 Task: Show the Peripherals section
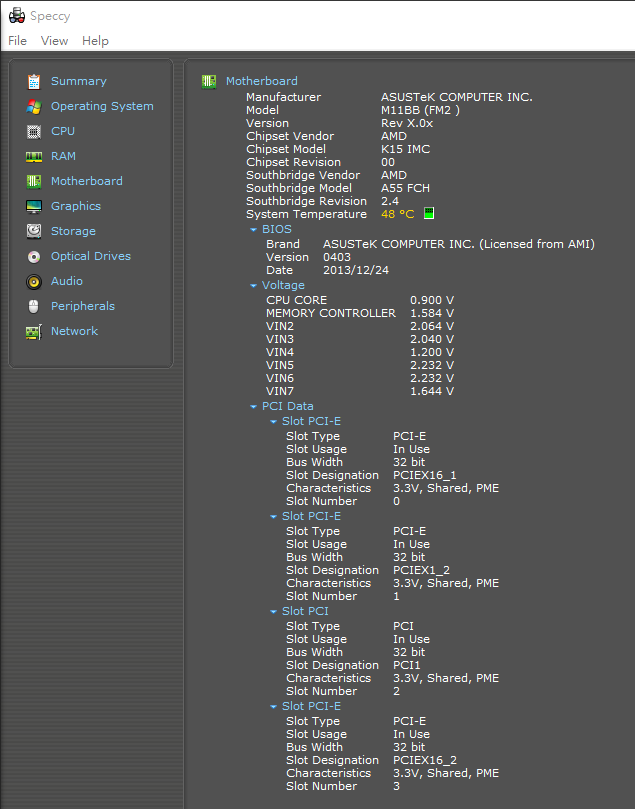[83, 306]
